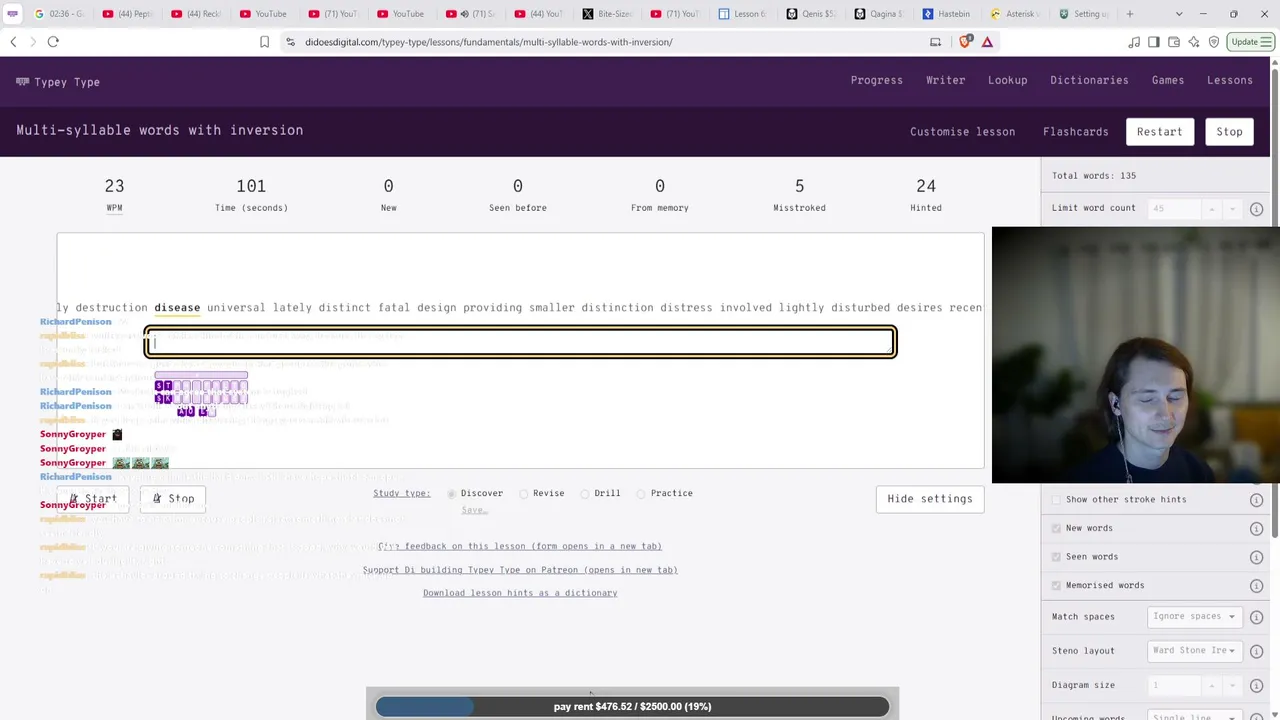The width and height of the screenshot is (1280, 720).
Task: Click the address bar URL field
Action: 600,42
